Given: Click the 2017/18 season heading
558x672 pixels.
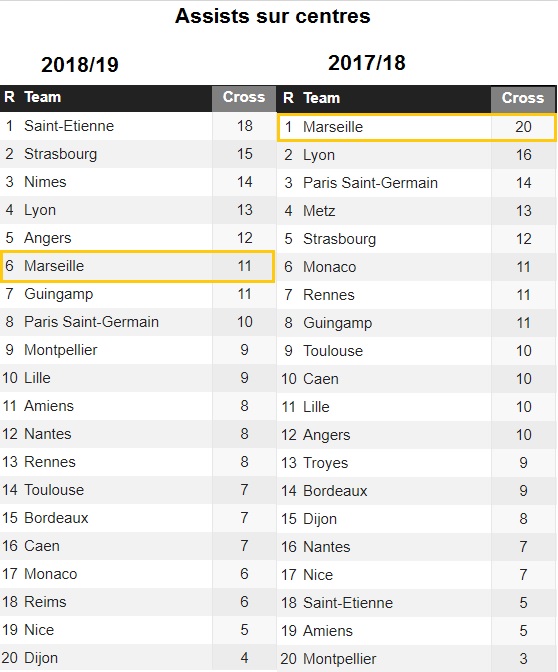Looking at the screenshot, I should (x=367, y=63).
